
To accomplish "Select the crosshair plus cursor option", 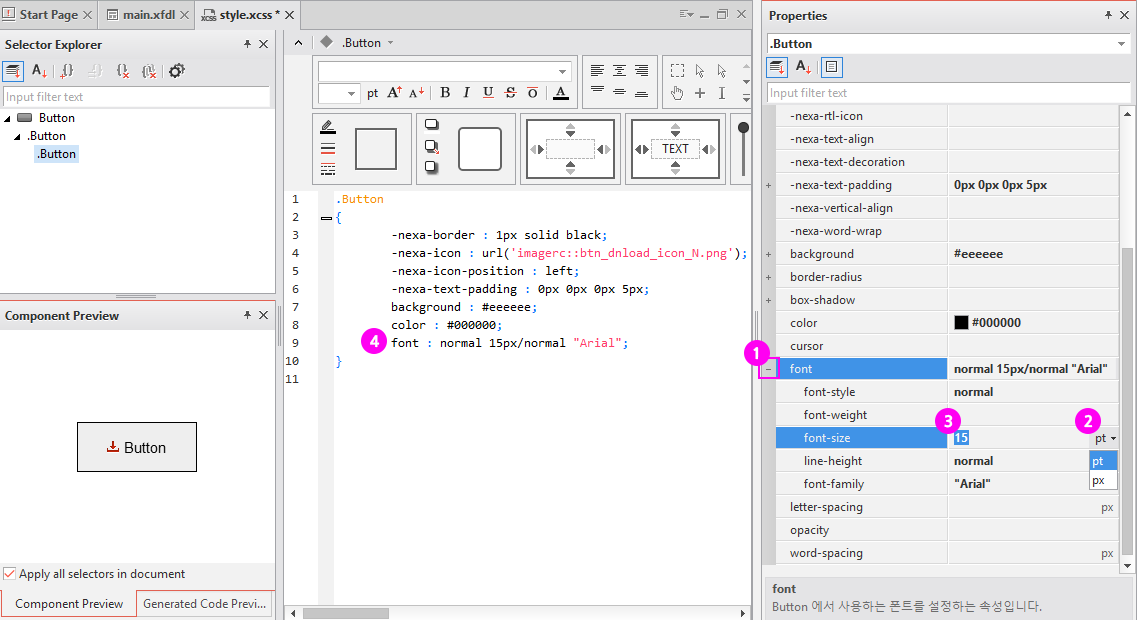I will pyautogui.click(x=700, y=93).
